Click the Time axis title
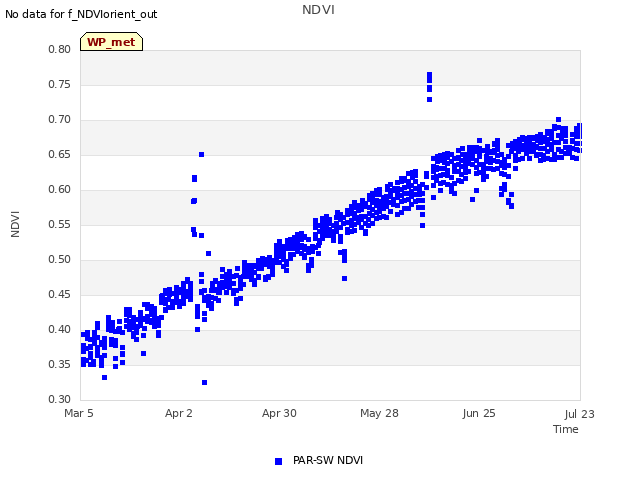Viewport: 640px width, 480px height. point(566,429)
